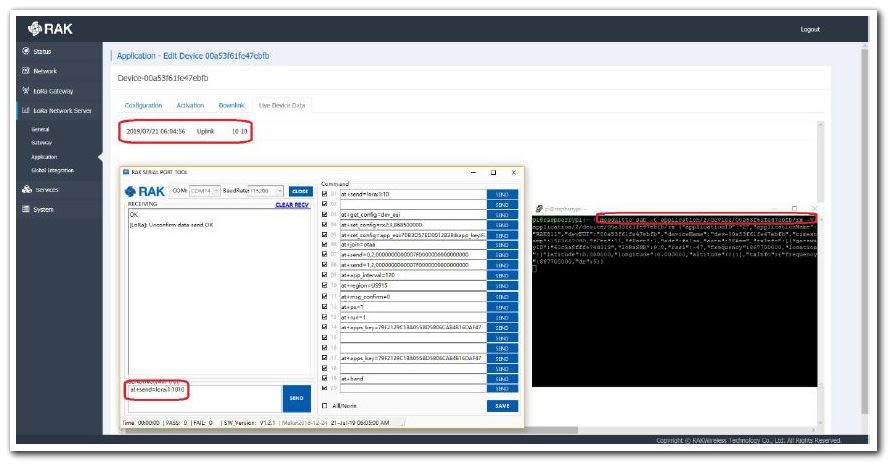Open General submenu item

pos(40,130)
